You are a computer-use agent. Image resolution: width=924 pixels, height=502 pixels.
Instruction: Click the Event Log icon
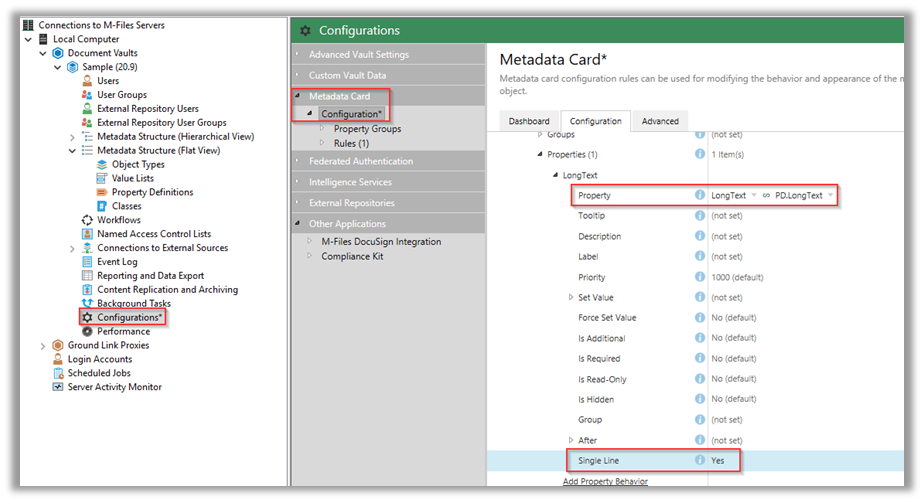[87, 262]
